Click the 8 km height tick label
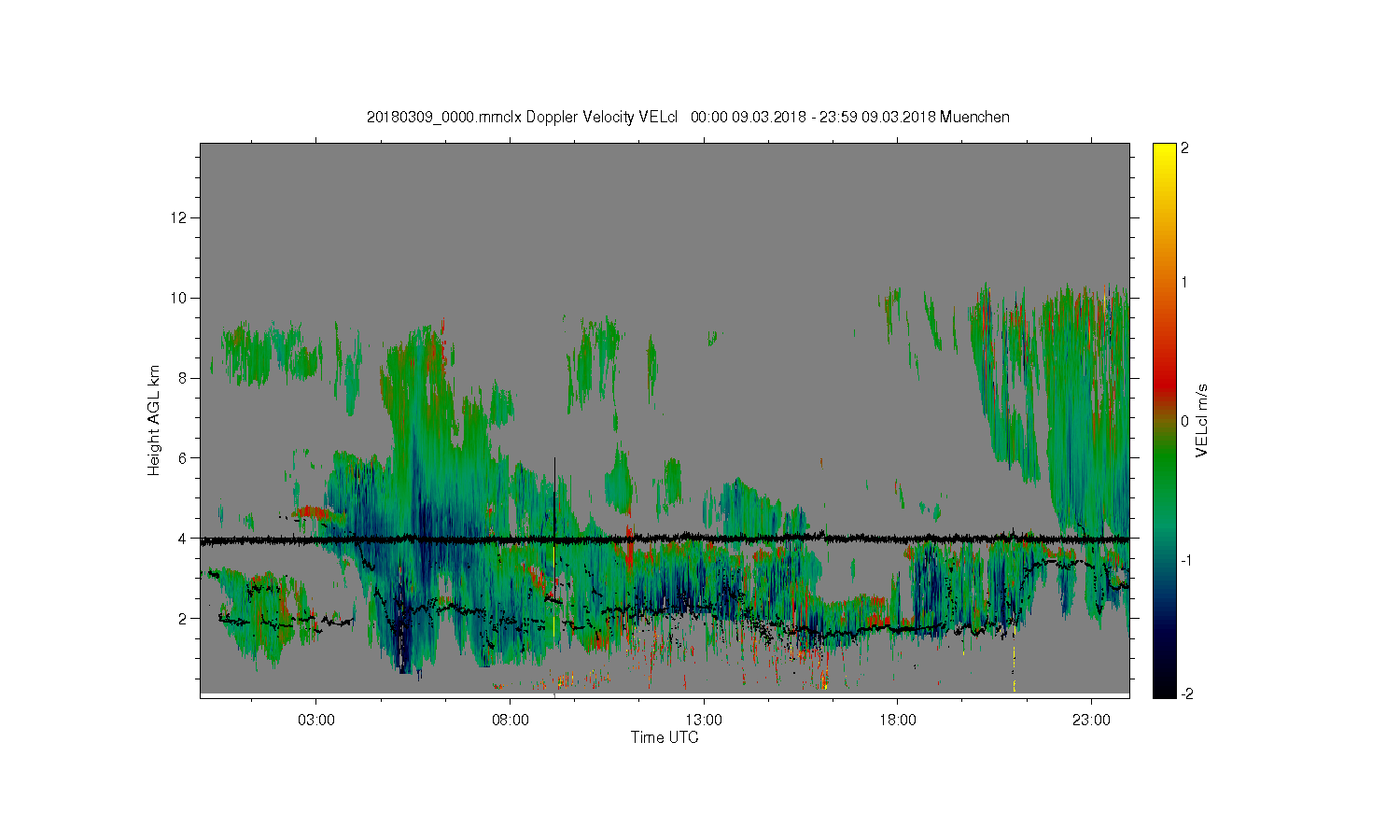Screen dimensions: 1400x840 (x=184, y=378)
